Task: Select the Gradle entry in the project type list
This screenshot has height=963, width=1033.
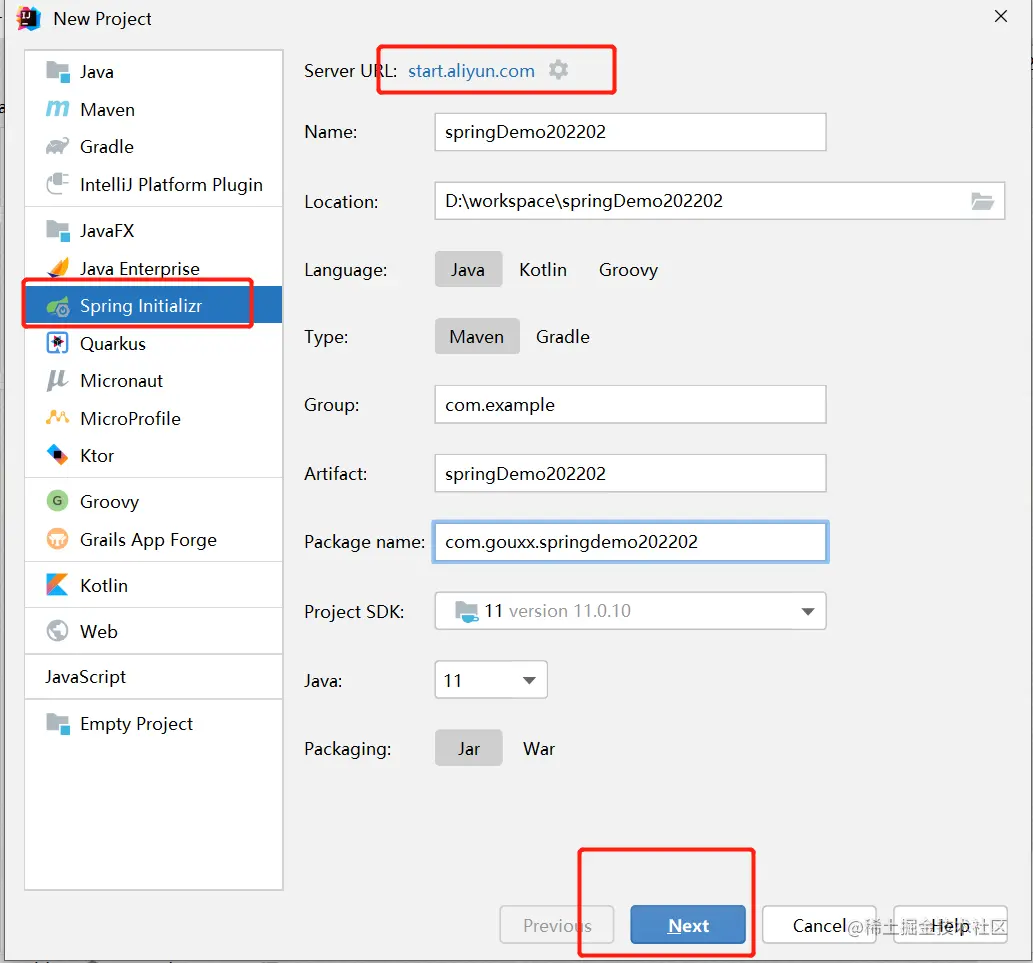Action: 154,146
